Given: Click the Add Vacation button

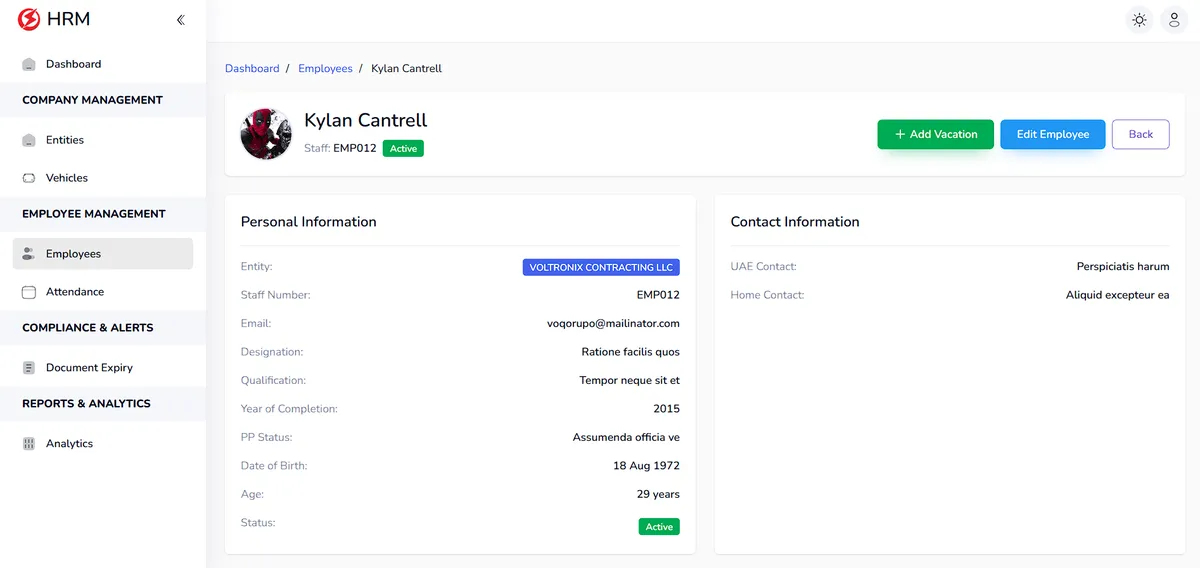Looking at the screenshot, I should [x=935, y=134].
